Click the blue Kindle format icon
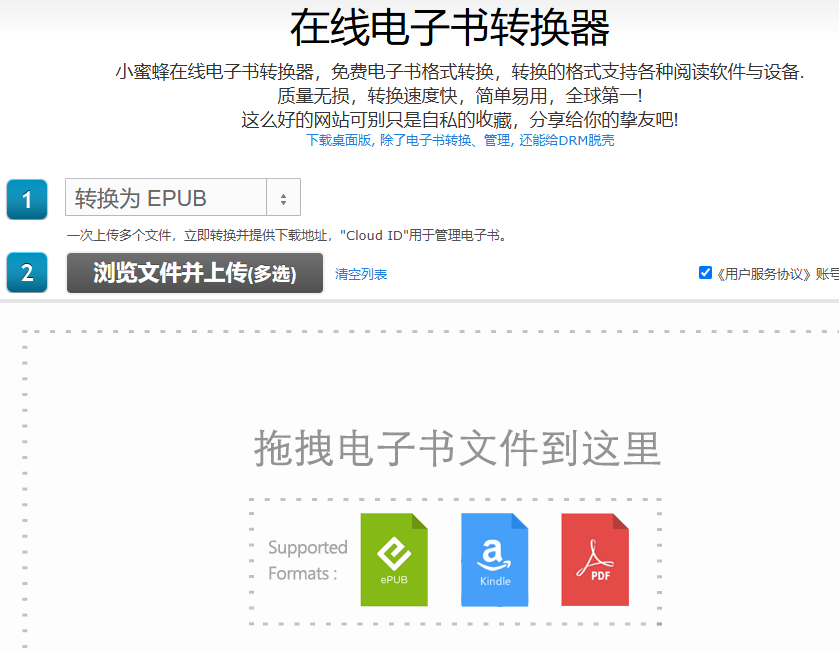This screenshot has width=839, height=652. (494, 559)
